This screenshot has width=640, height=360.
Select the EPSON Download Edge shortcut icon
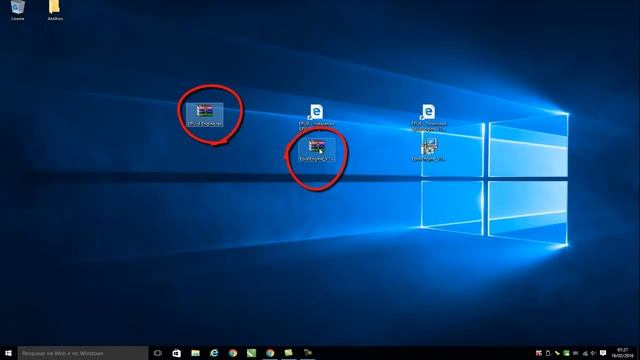click(428, 117)
